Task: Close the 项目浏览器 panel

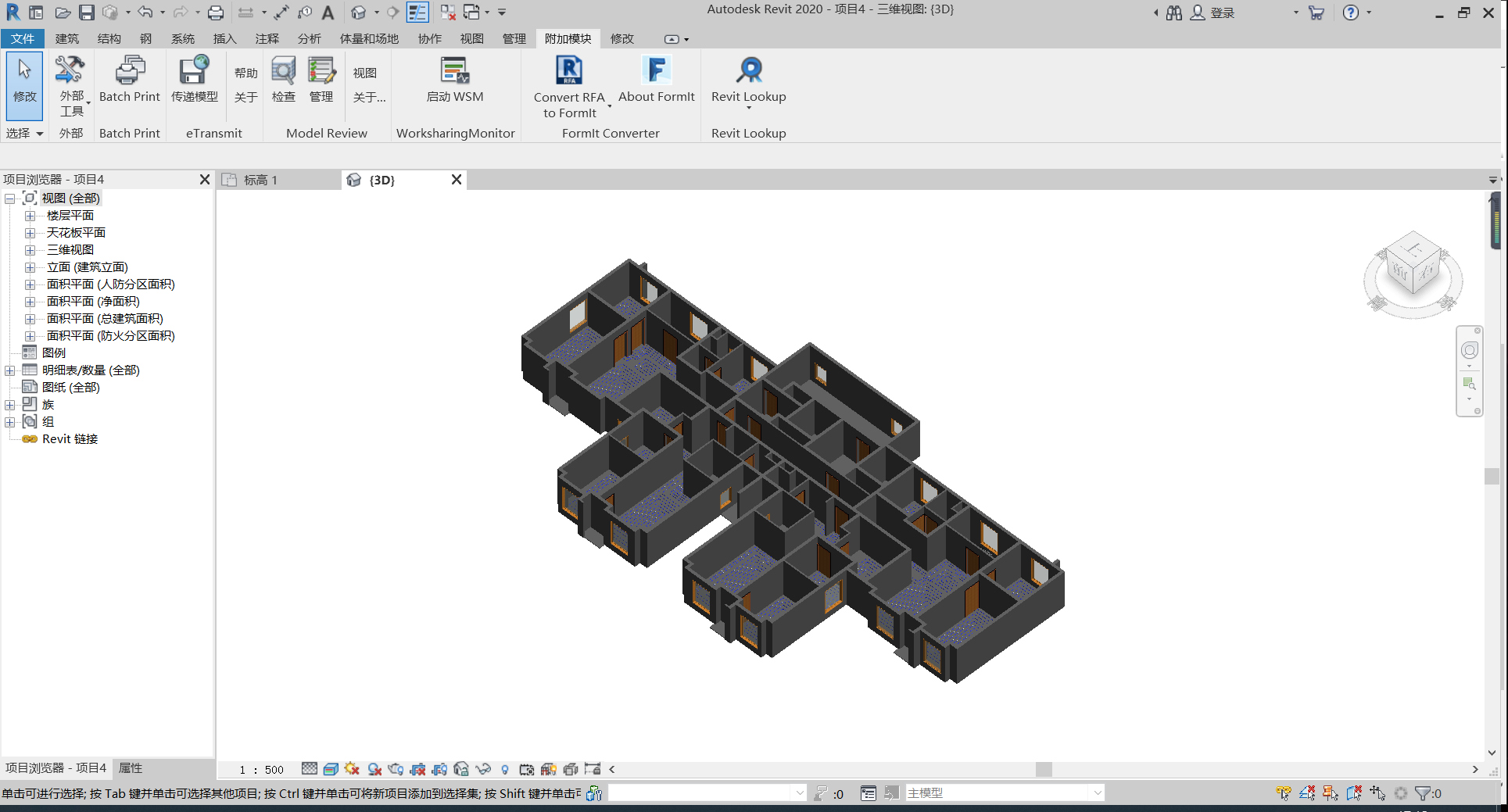Action: point(205,180)
